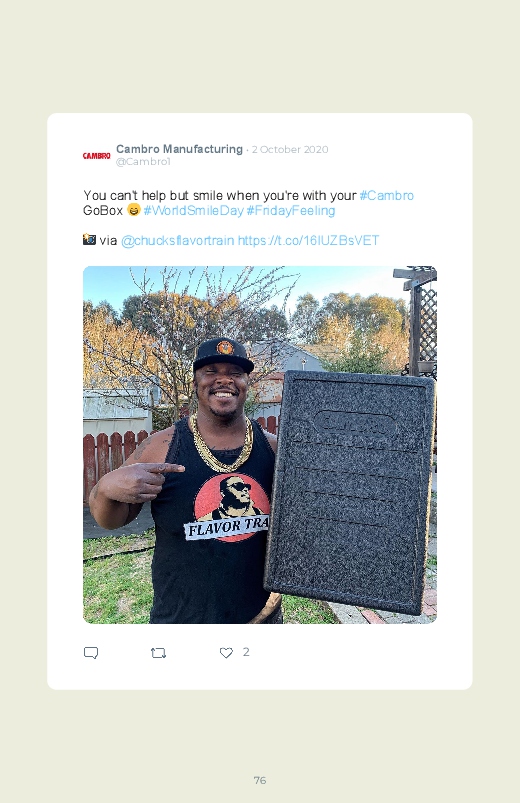Click the grinning face emoji after GoBox
This screenshot has width=520, height=803.
(134, 210)
